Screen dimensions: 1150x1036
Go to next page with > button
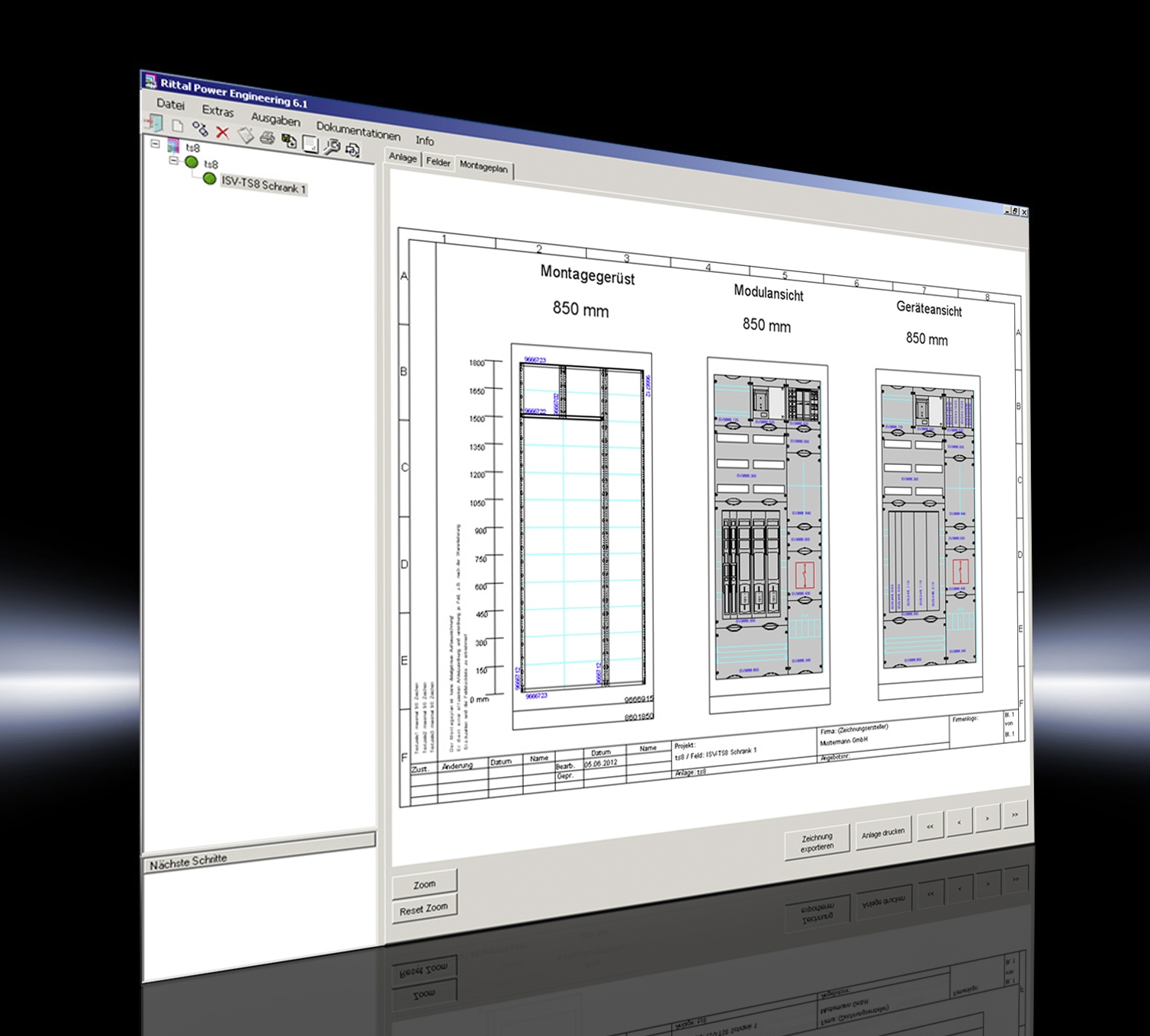pyautogui.click(x=987, y=819)
